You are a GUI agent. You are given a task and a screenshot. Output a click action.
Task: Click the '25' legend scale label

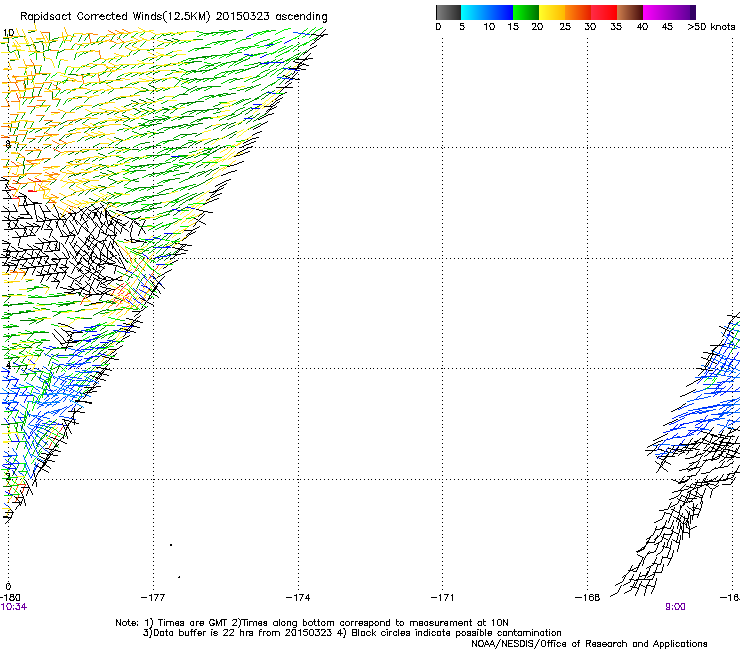coord(565,27)
